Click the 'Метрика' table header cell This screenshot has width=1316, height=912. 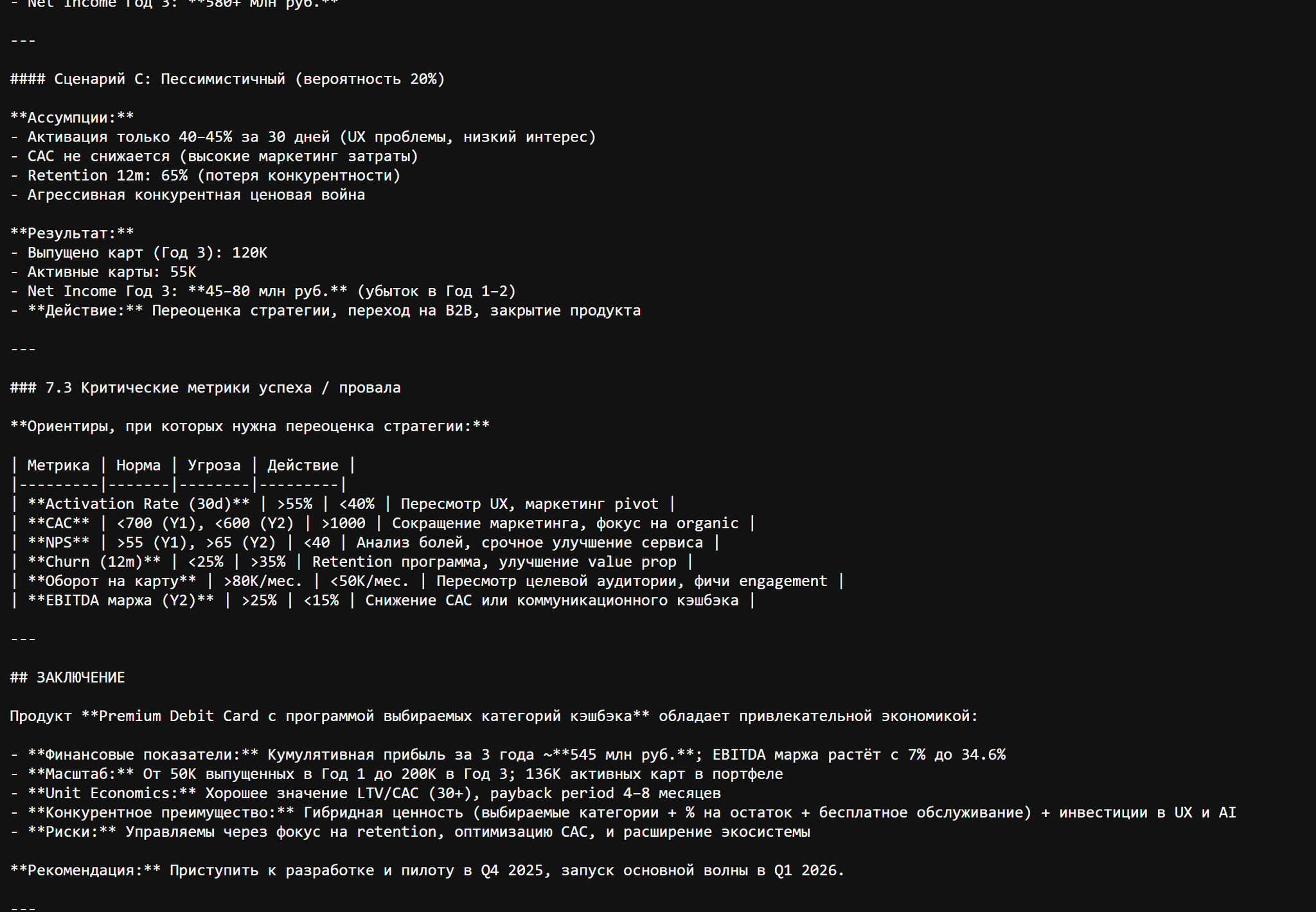58,465
